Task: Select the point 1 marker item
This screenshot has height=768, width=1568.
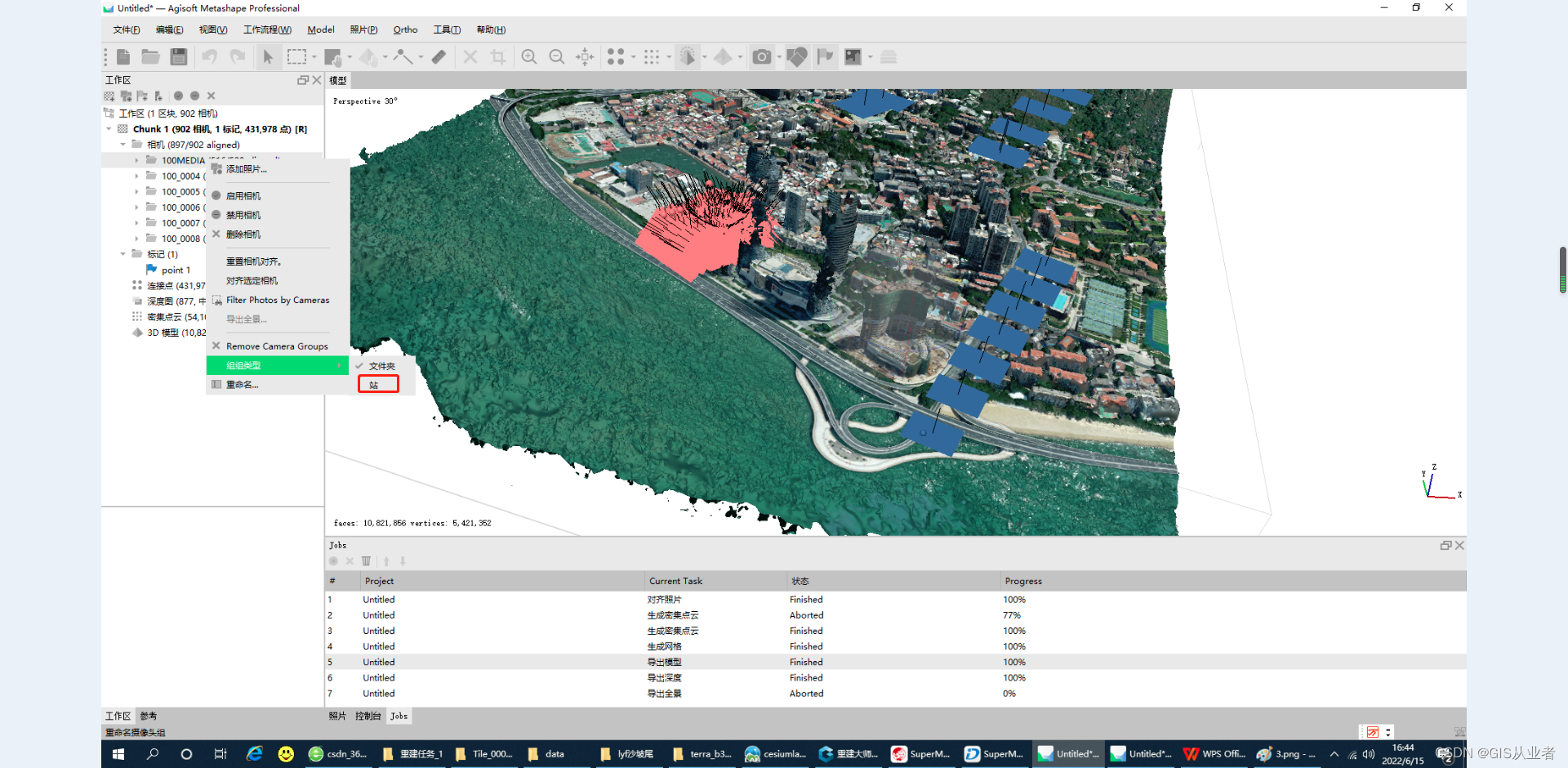Action: click(x=176, y=270)
